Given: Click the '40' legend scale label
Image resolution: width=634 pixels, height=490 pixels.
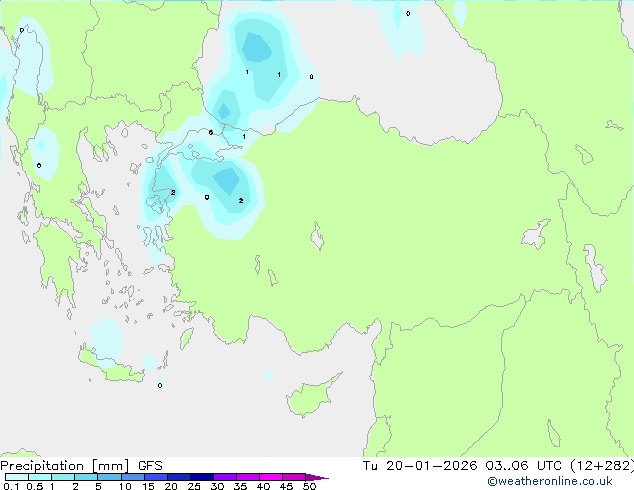Looking at the screenshot, I should (263, 486).
